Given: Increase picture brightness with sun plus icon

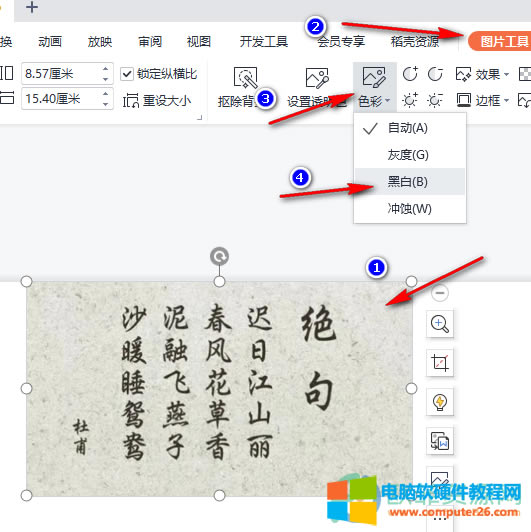Looking at the screenshot, I should [410, 100].
